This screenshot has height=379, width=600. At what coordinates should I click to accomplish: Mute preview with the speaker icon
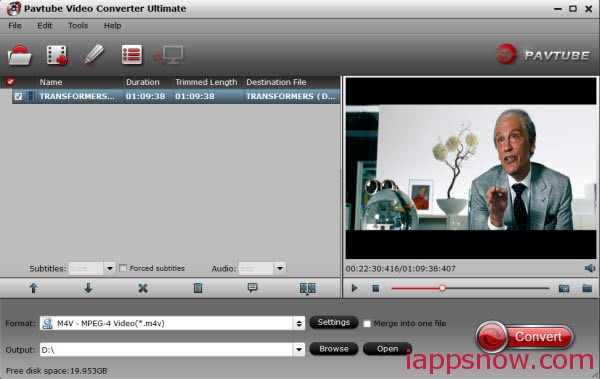tap(590, 268)
